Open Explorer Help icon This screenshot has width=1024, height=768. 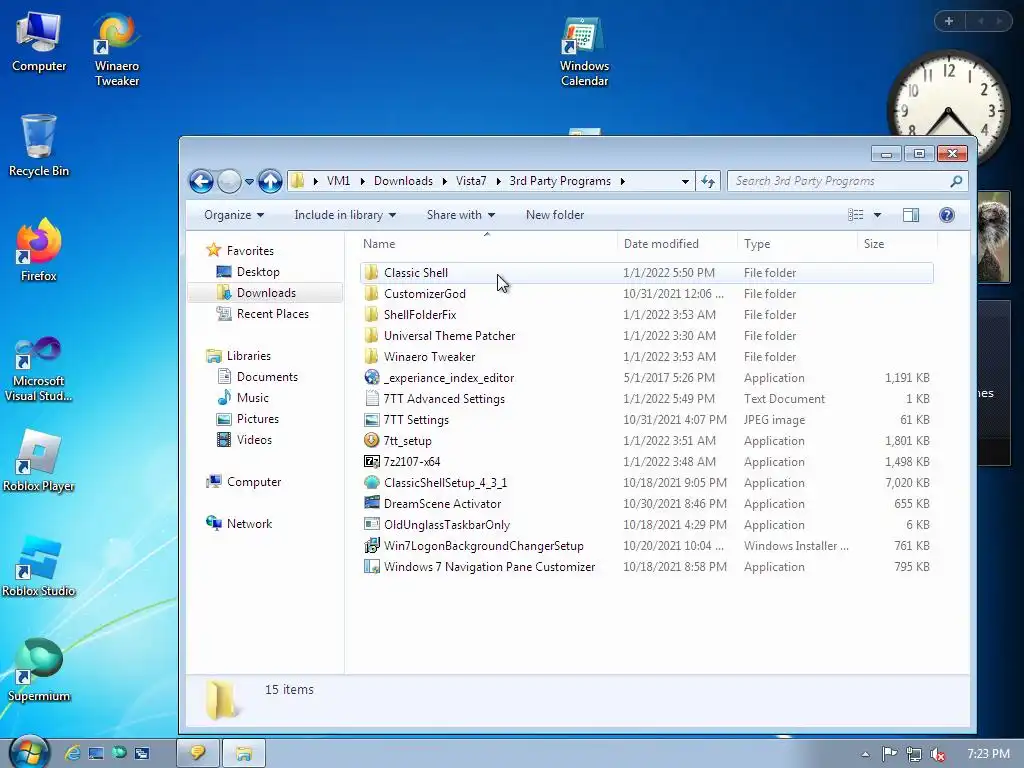tap(946, 215)
